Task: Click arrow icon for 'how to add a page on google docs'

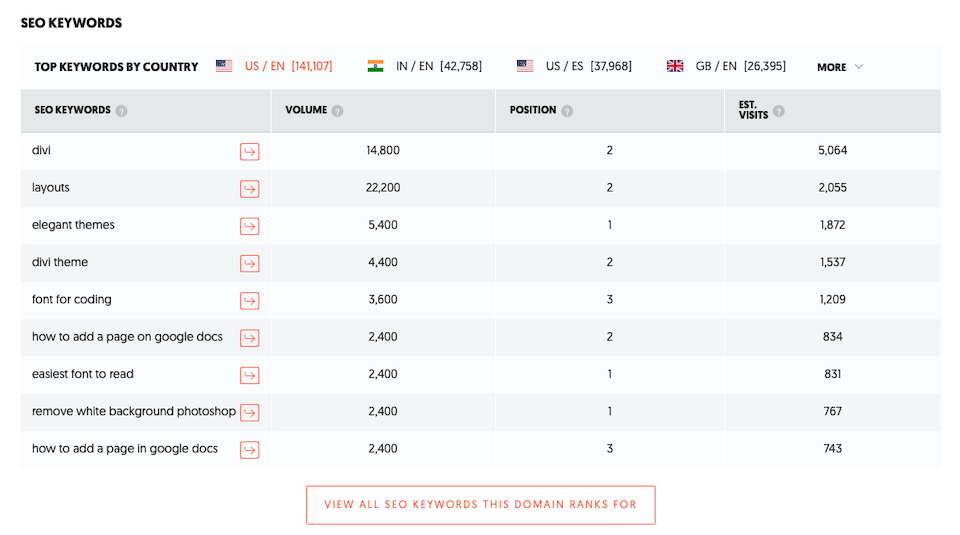Action: (249, 338)
